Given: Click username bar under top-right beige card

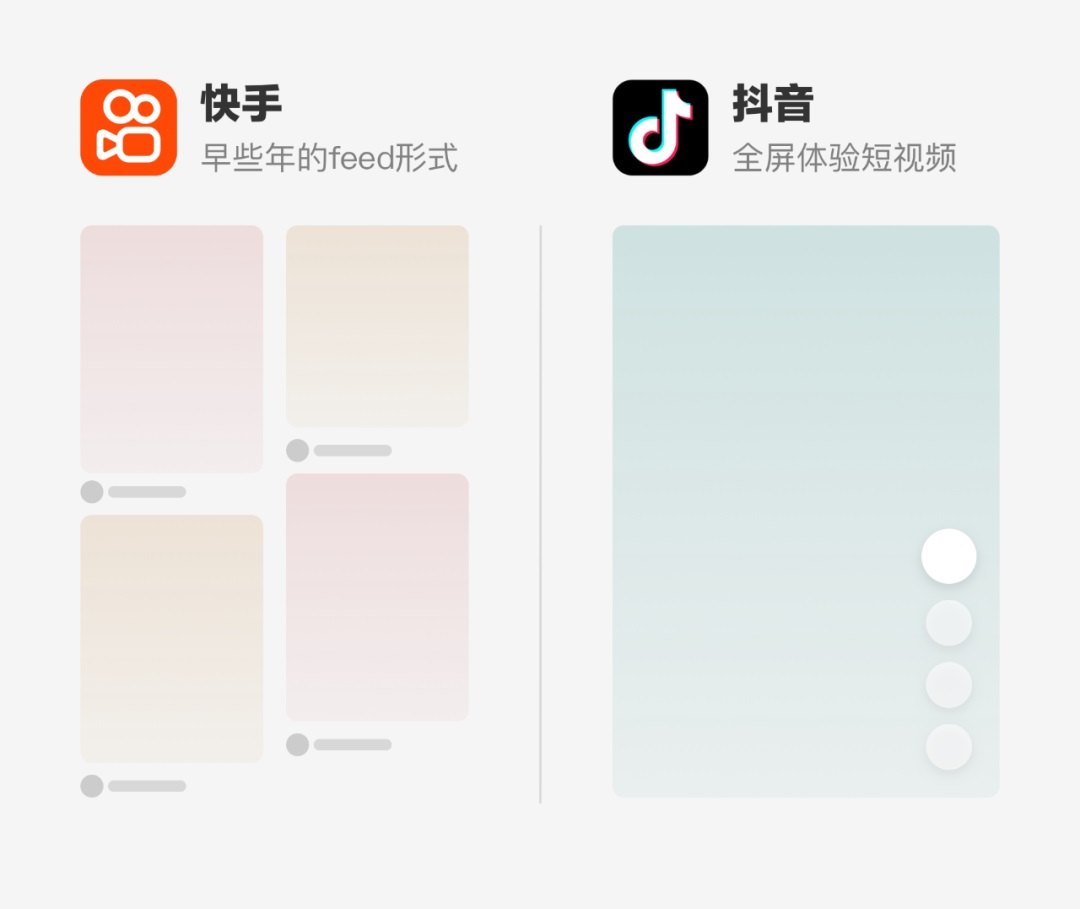Looking at the screenshot, I should (353, 450).
